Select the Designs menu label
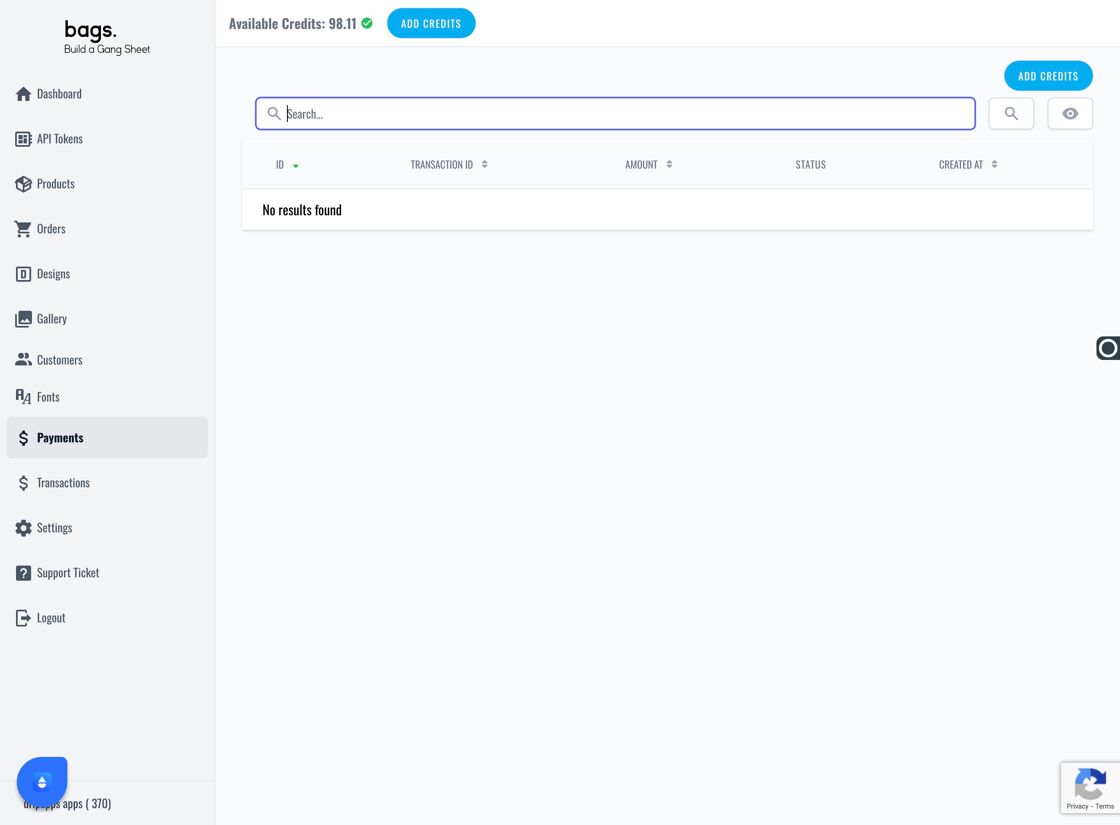This screenshot has height=825, width=1120. pos(54,274)
